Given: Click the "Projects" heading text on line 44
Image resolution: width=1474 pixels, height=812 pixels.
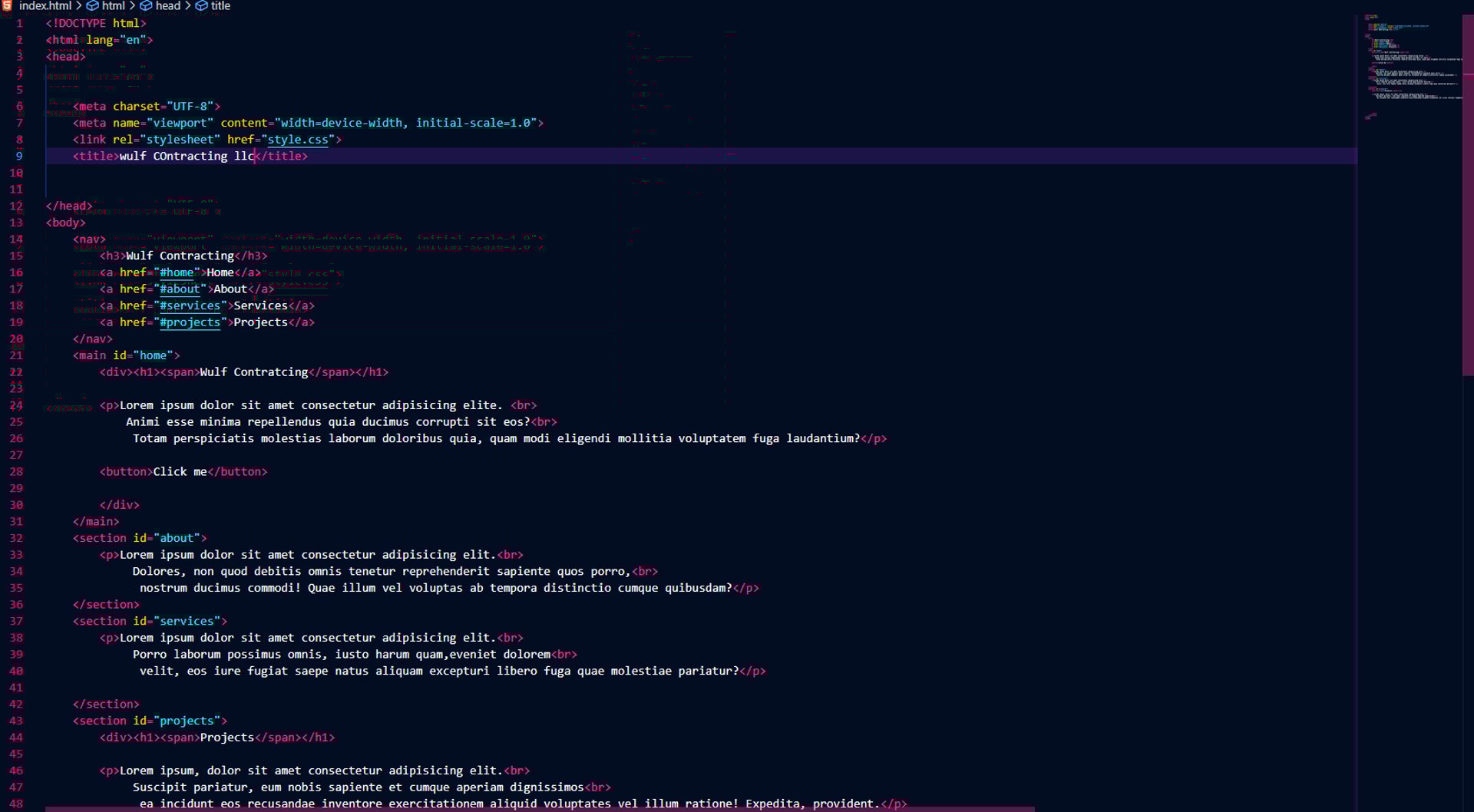Looking at the screenshot, I should [227, 738].
